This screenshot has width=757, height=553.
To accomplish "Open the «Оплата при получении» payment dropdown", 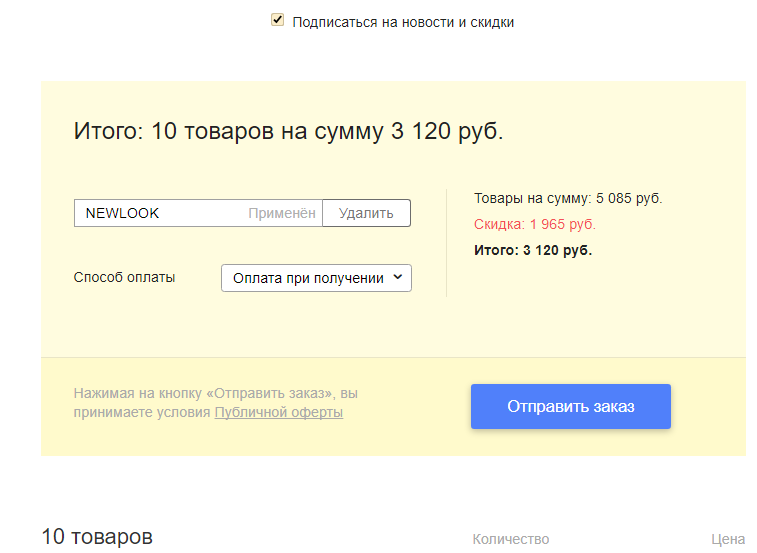I will click(308, 278).
